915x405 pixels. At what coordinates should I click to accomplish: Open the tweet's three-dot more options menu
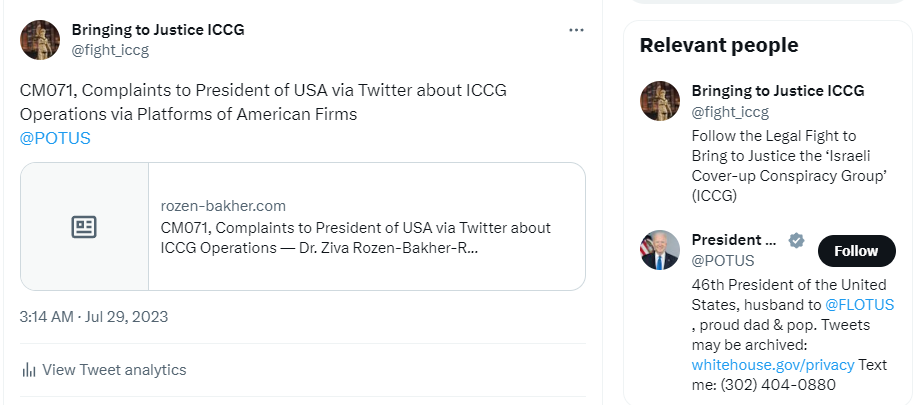point(576,30)
